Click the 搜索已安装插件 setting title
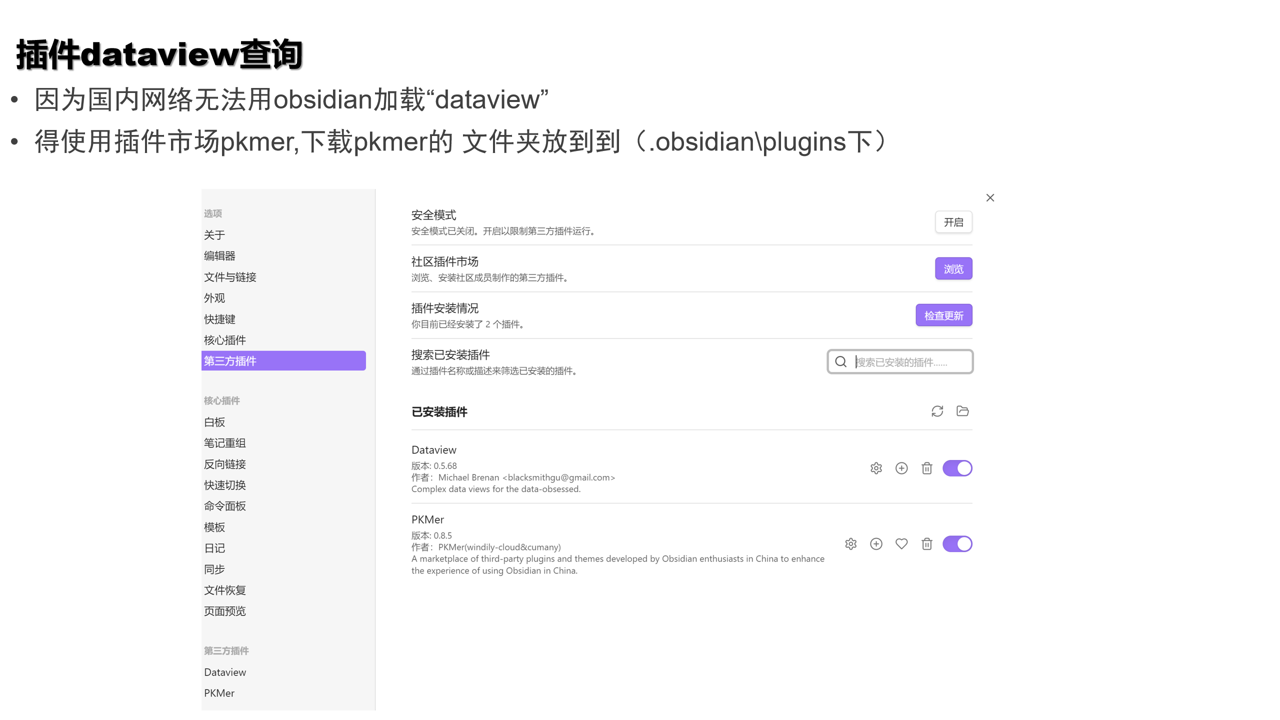This screenshot has width=1280, height=720. tap(451, 355)
